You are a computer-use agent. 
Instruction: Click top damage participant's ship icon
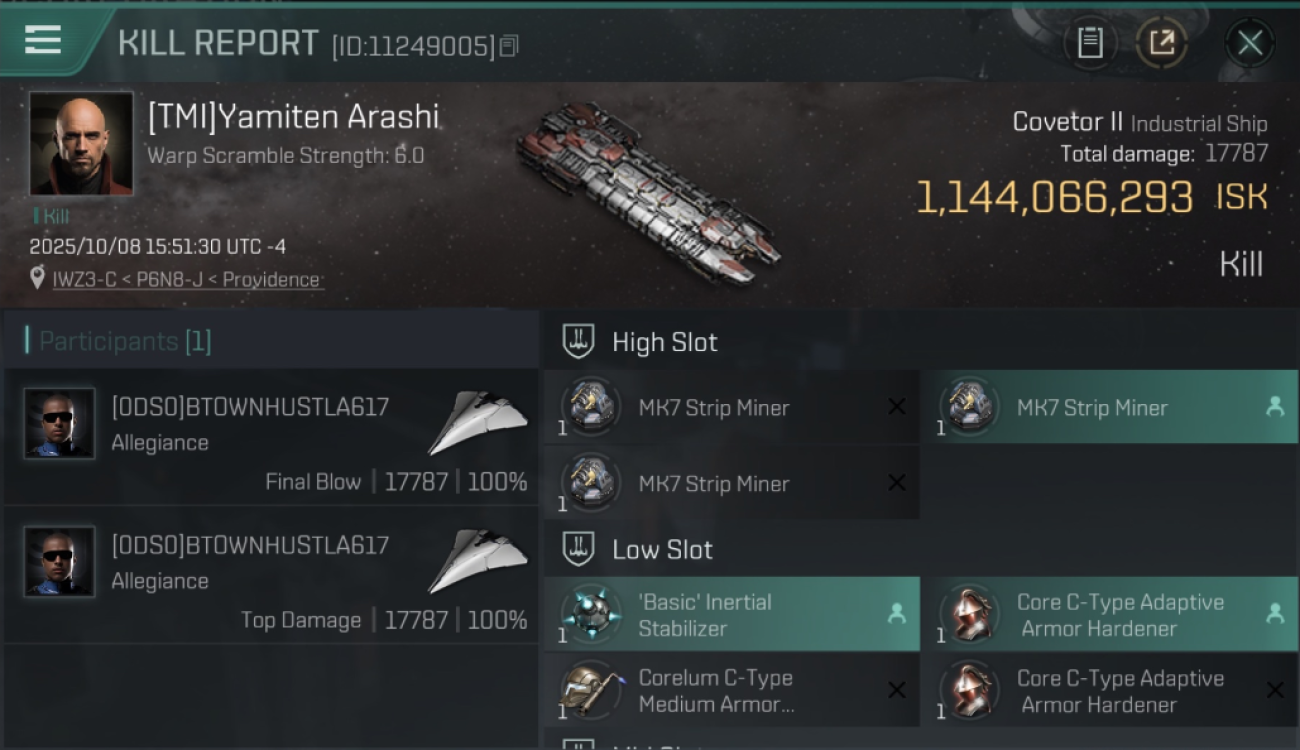[478, 561]
